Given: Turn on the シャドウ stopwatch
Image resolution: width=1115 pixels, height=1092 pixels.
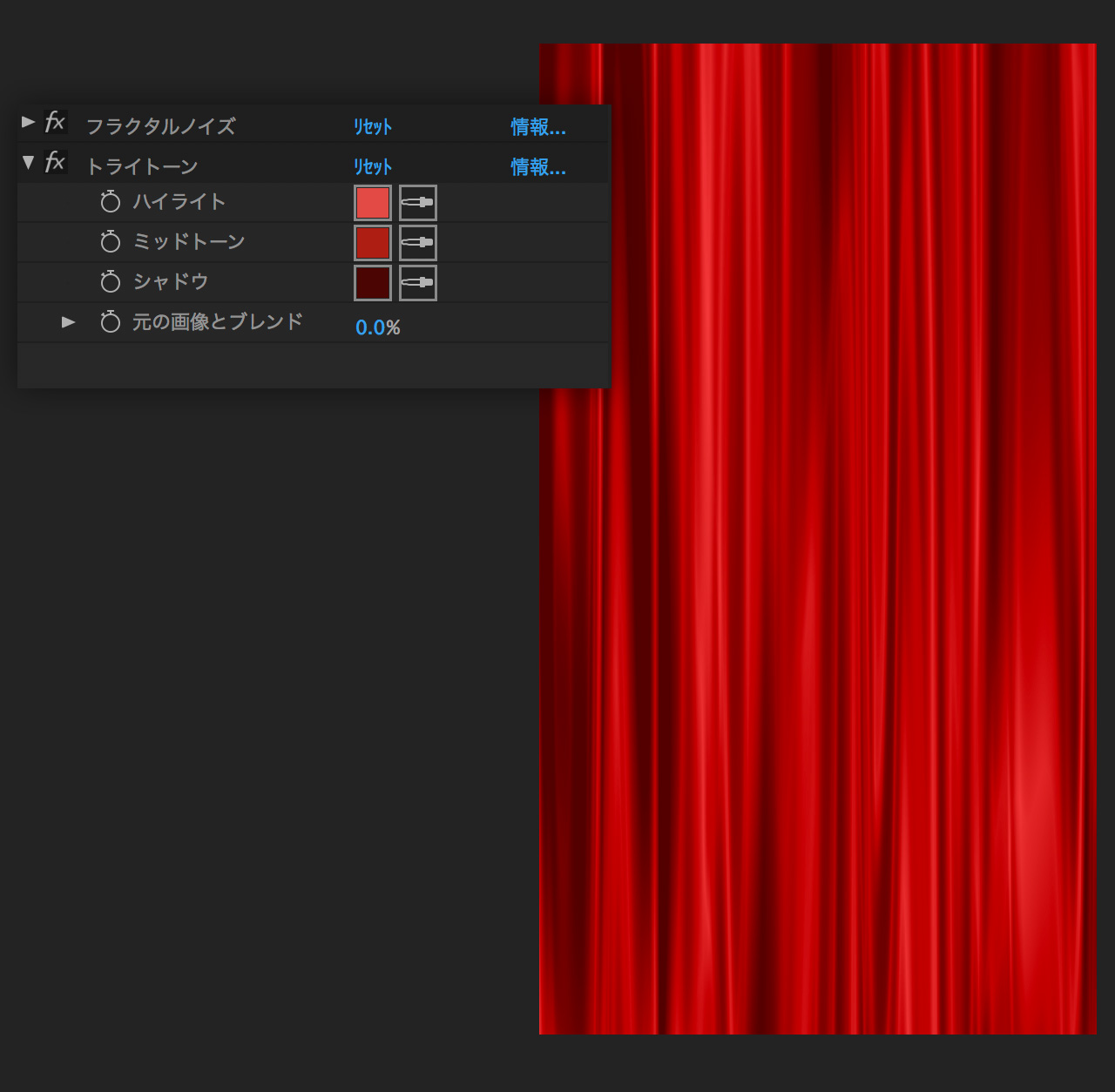Looking at the screenshot, I should coord(111,282).
